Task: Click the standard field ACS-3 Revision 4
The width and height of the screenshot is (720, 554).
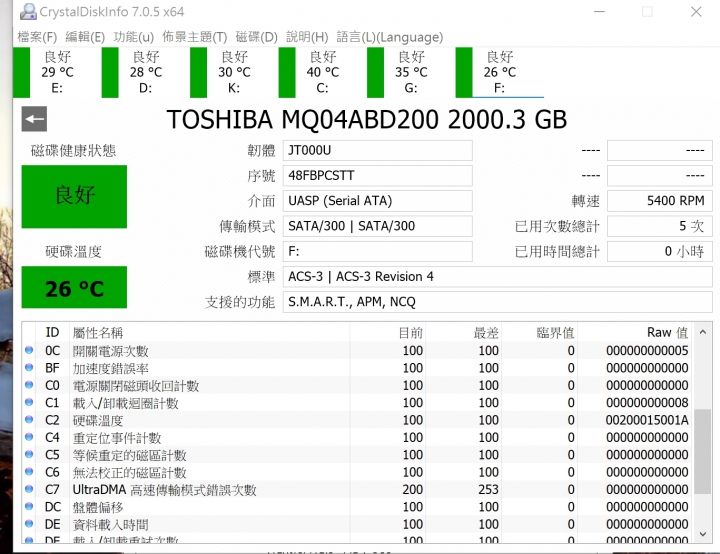Action: (x=498, y=277)
